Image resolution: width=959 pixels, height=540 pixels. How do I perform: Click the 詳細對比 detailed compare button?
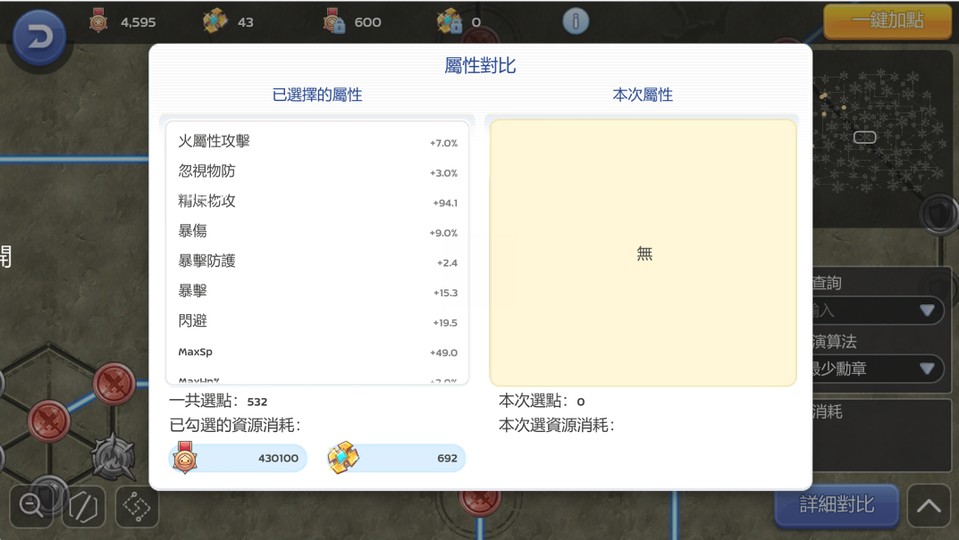click(837, 505)
